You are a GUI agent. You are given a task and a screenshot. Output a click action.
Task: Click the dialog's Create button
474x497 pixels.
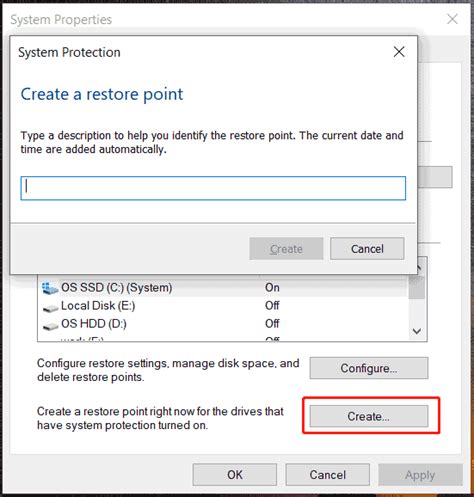[286, 249]
